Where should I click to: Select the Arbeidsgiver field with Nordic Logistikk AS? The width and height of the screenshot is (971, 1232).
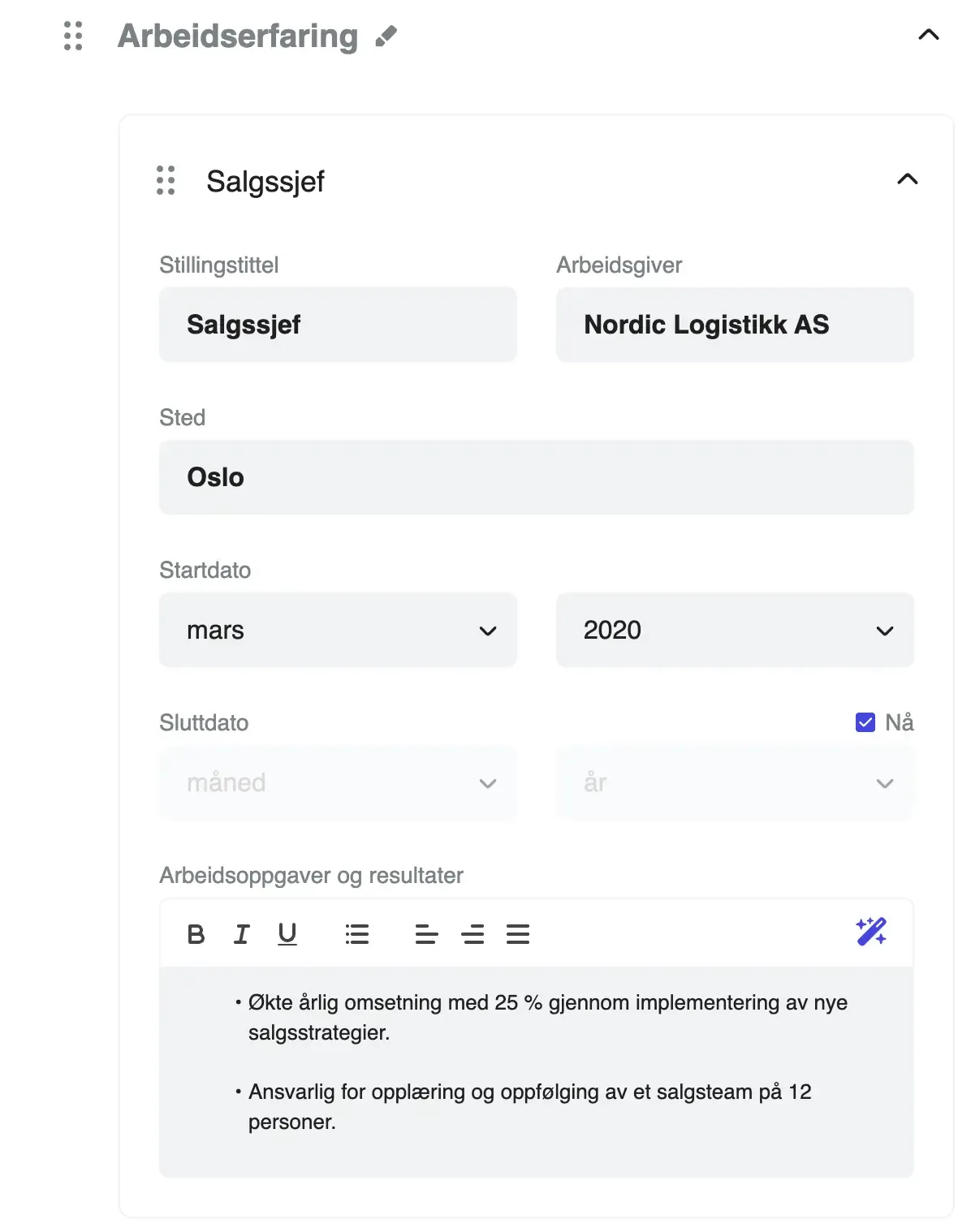(x=735, y=325)
